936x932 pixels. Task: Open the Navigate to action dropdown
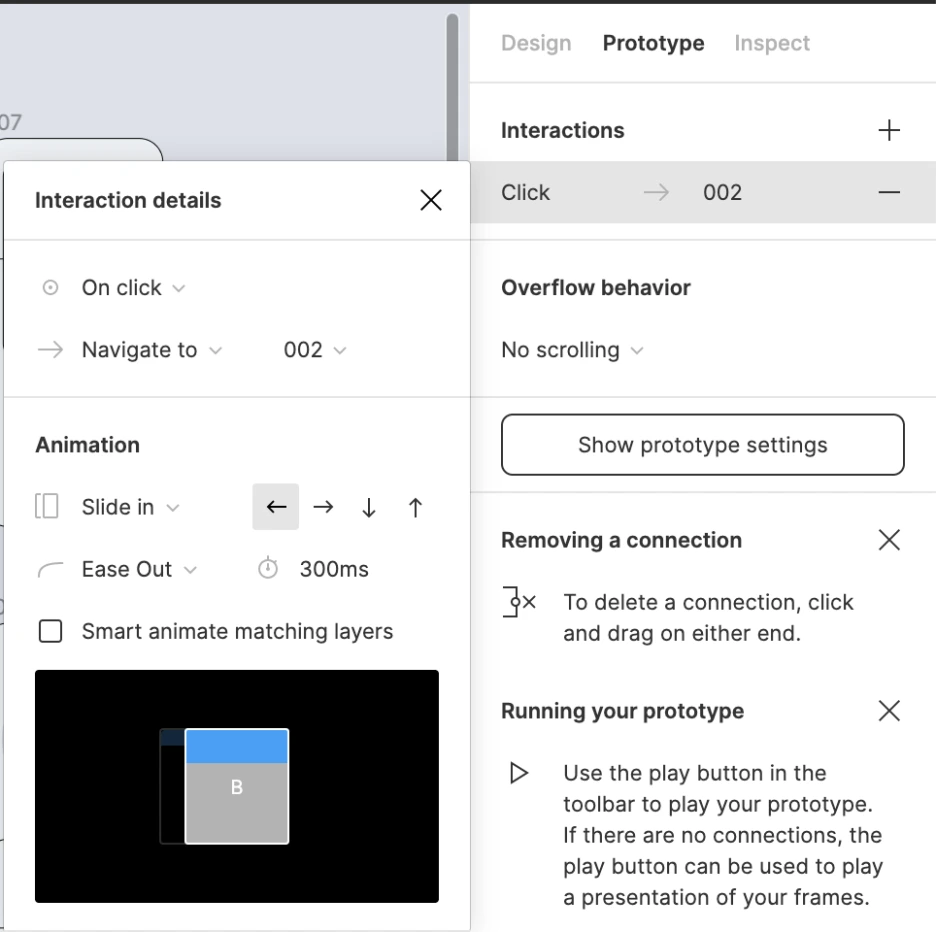click(152, 350)
